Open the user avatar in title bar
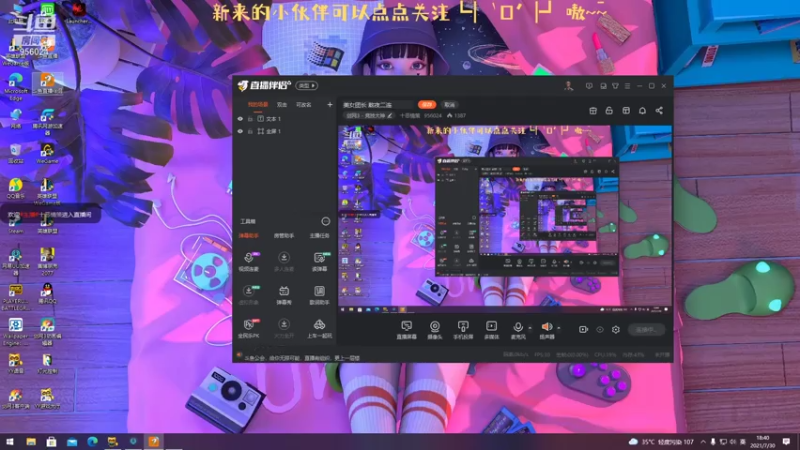Viewport: 800px width, 450px height. pyautogui.click(x=569, y=86)
